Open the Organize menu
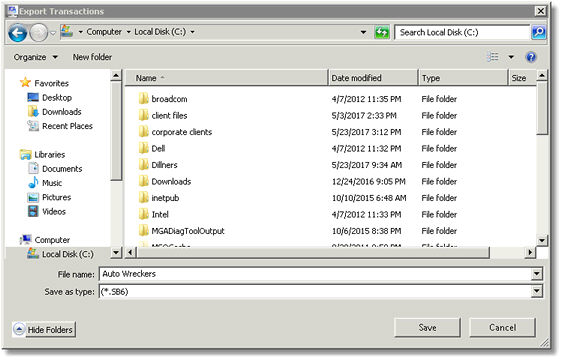This screenshot has height=360, width=562. 35,57
